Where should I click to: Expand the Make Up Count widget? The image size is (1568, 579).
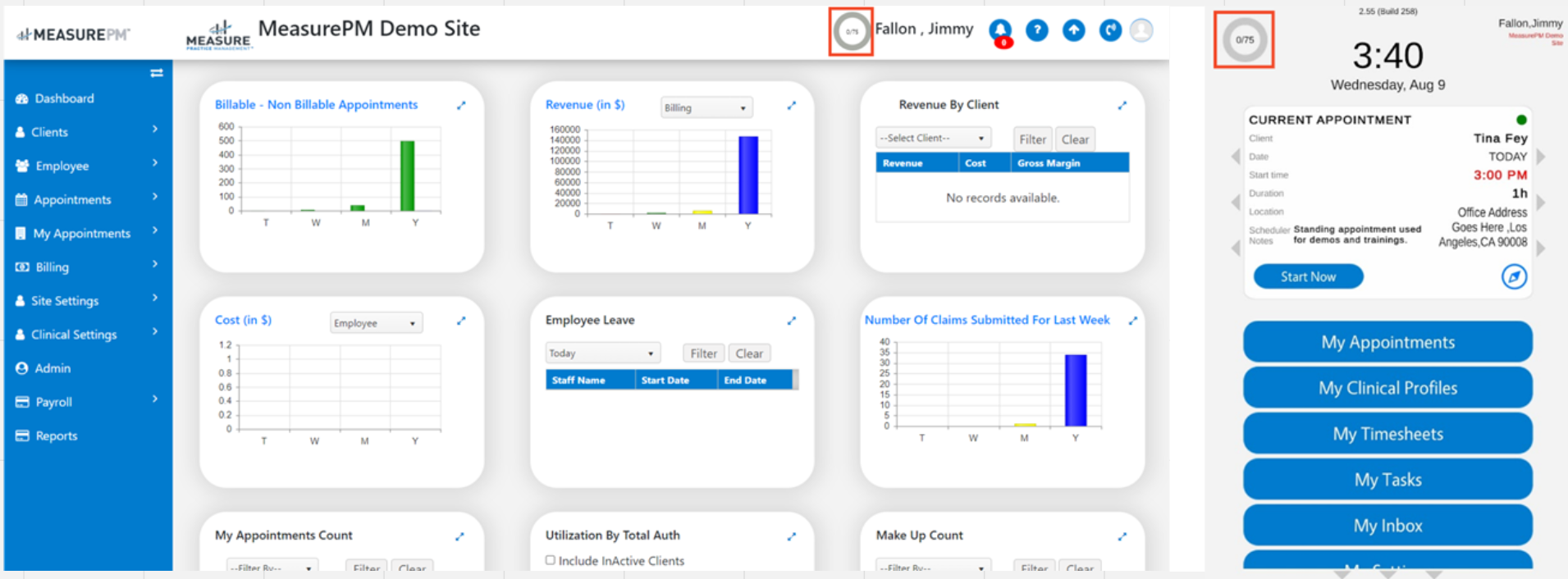[x=1122, y=536]
